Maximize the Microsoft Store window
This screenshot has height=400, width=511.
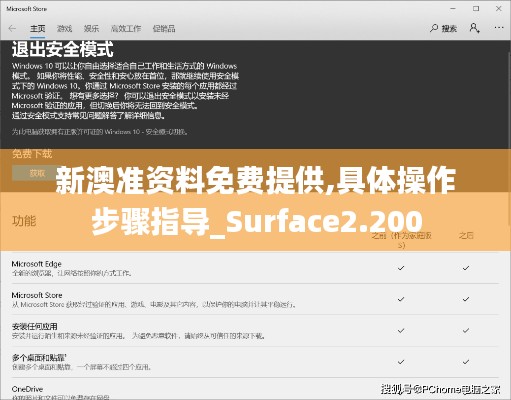pos(476,8)
